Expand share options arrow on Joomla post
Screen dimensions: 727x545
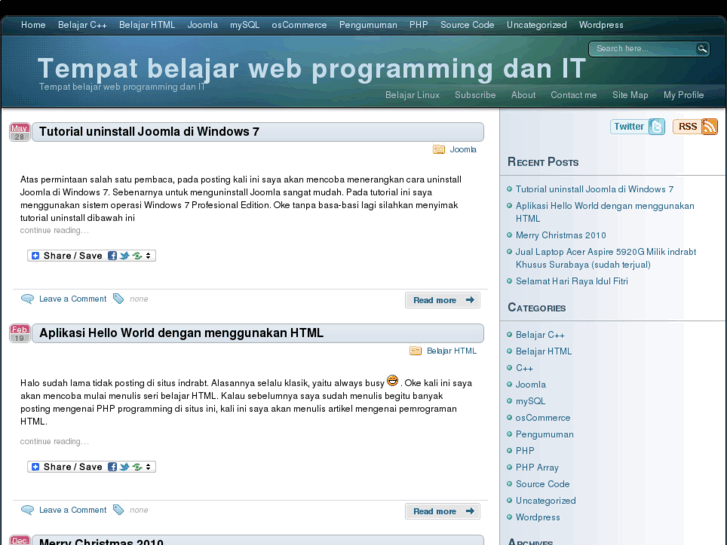[148, 256]
